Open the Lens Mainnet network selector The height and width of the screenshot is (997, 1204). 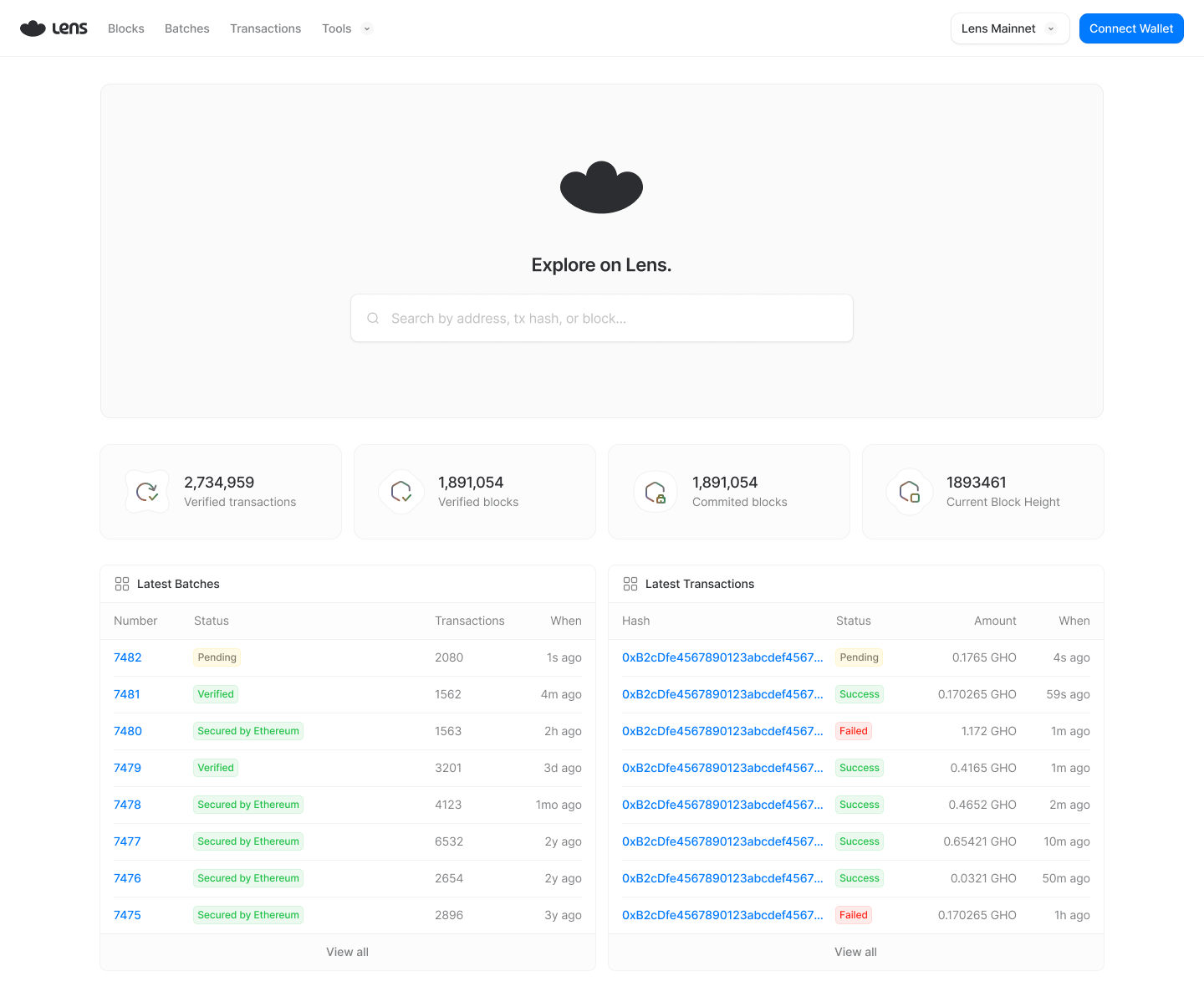(x=1009, y=28)
